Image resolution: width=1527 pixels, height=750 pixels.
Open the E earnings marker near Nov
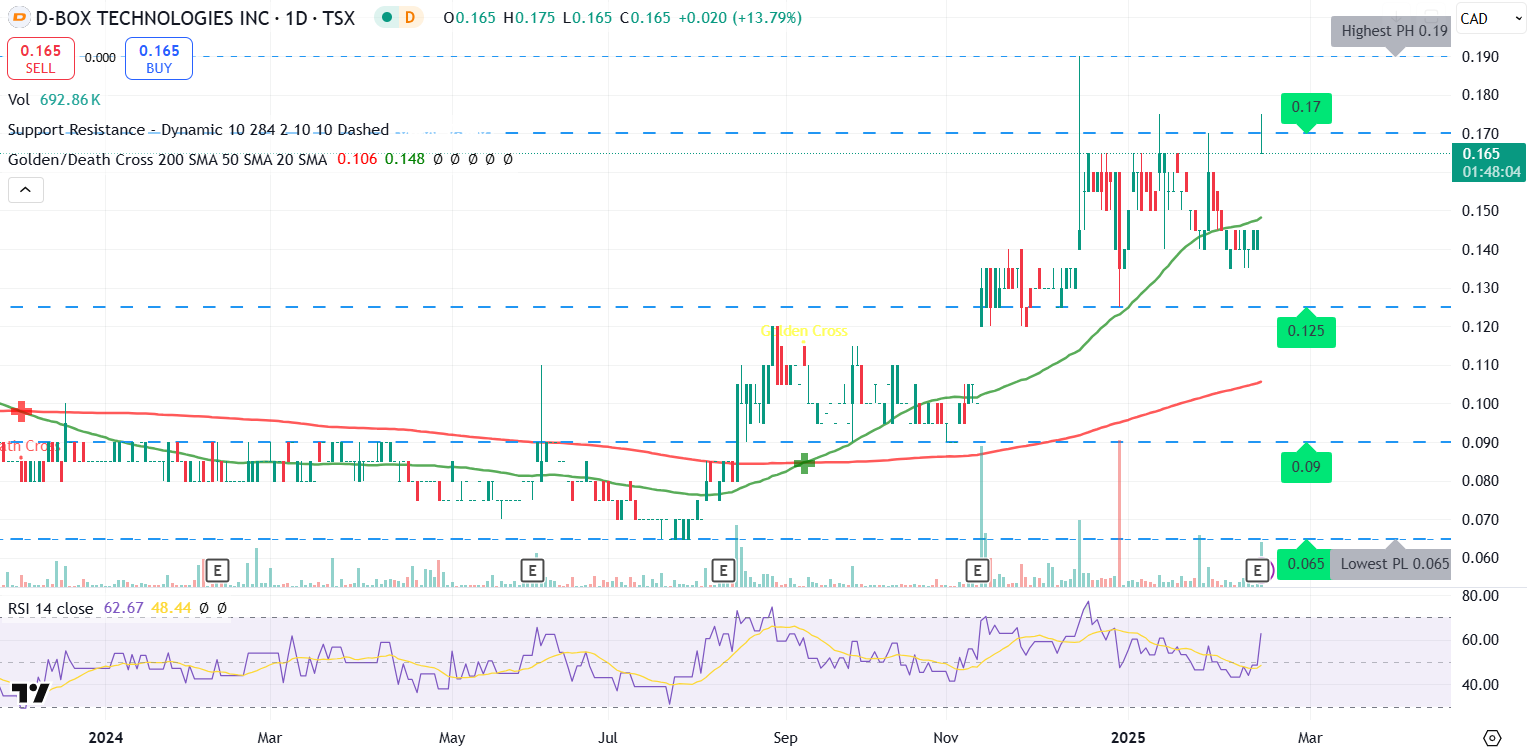tap(976, 570)
